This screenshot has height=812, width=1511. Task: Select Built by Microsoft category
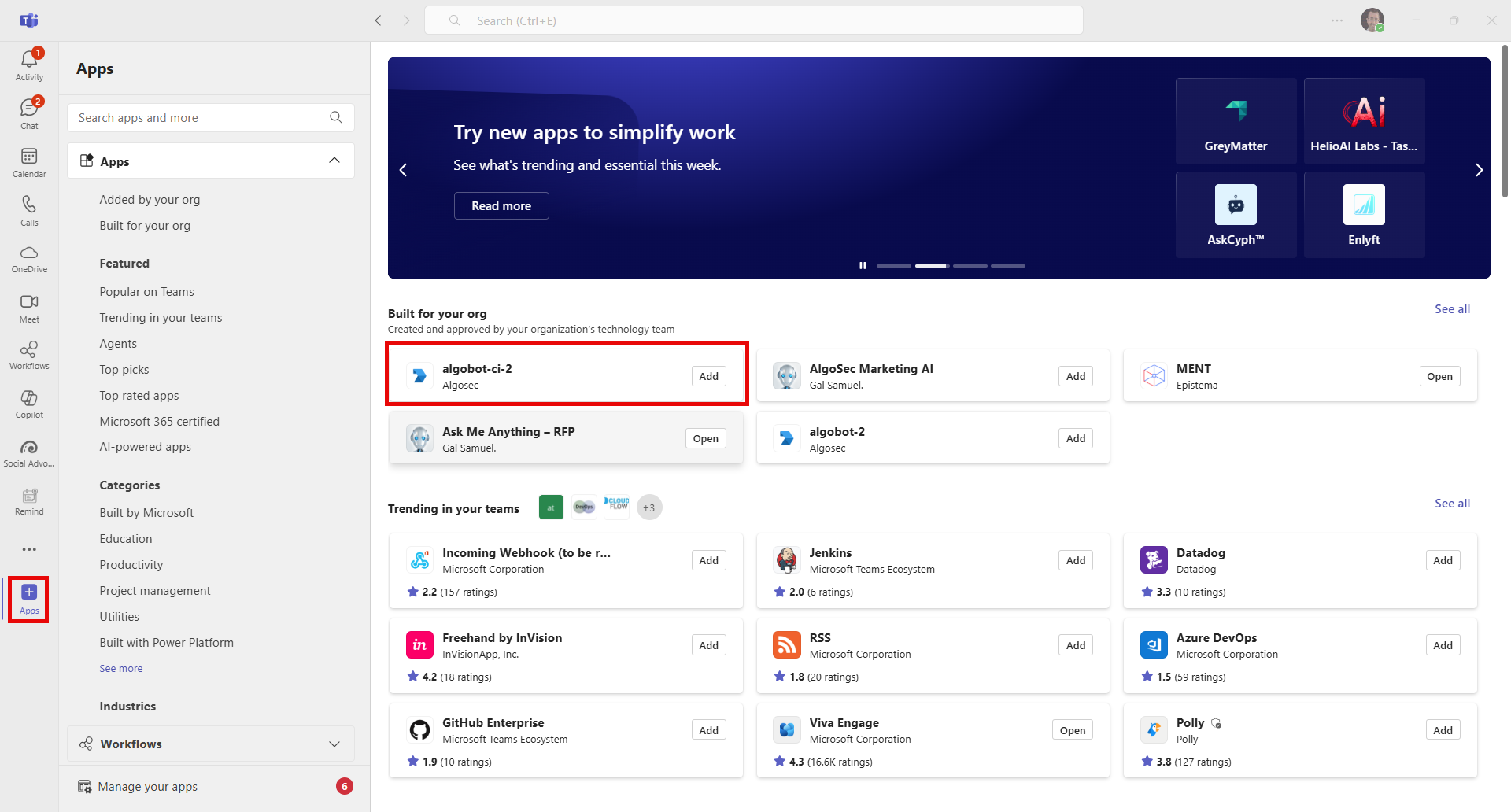[146, 513]
